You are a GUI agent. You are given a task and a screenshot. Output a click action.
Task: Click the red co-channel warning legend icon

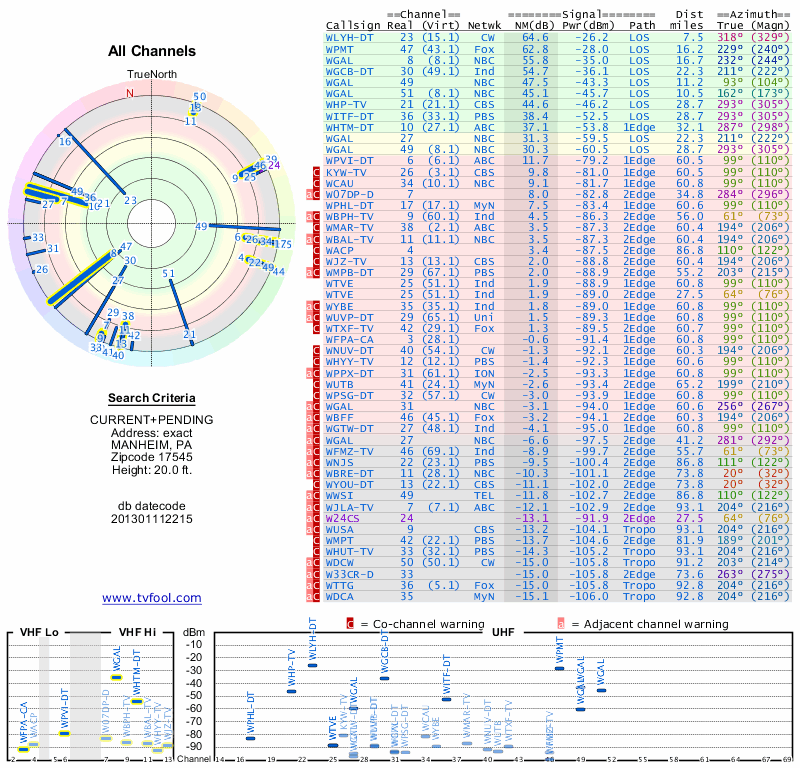click(350, 624)
